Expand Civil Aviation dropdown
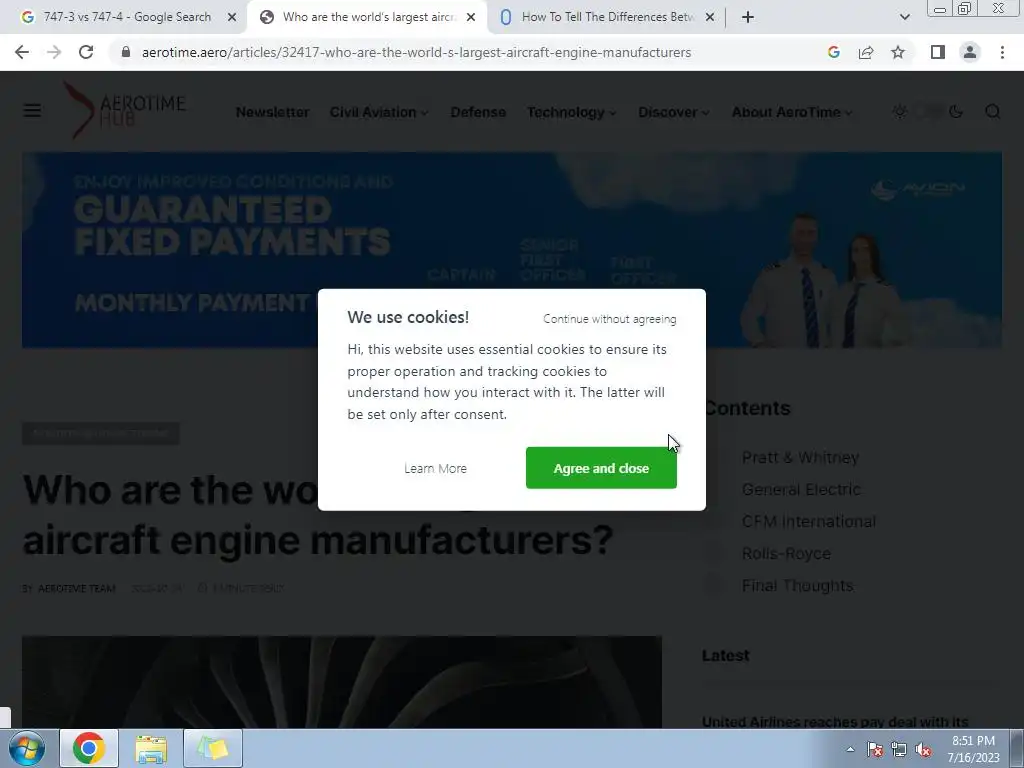This screenshot has height=768, width=1024. [379, 112]
